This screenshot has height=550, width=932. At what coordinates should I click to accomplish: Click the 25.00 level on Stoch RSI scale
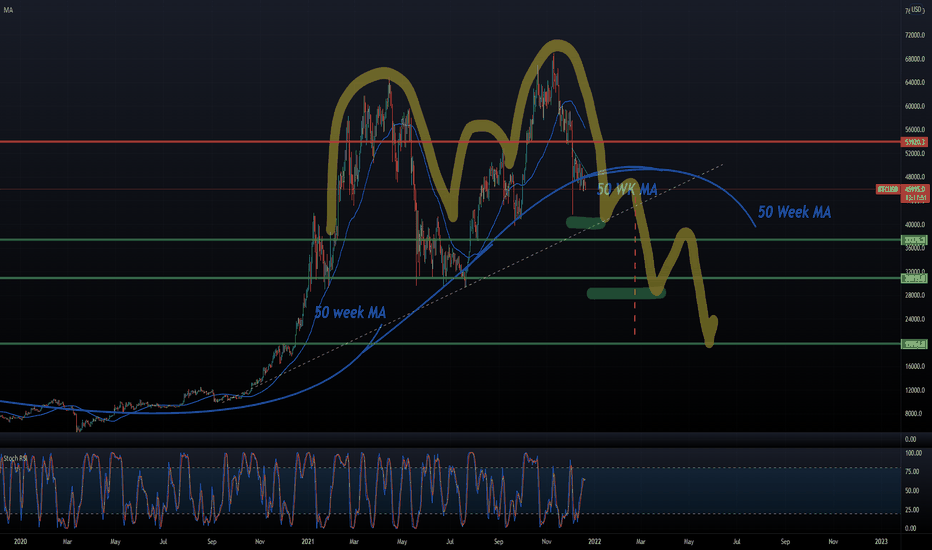tap(912, 510)
